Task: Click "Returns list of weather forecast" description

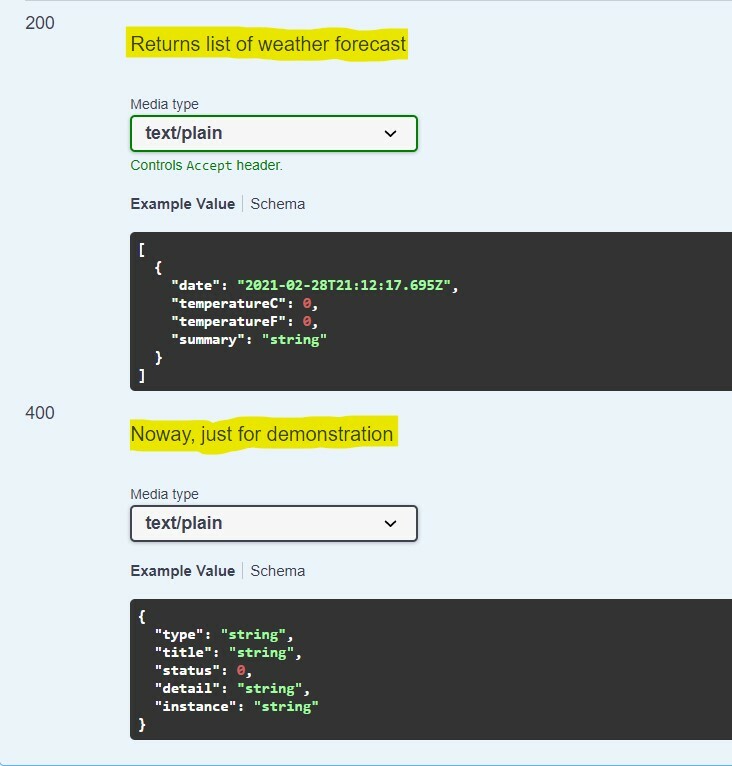Action: coord(268,44)
